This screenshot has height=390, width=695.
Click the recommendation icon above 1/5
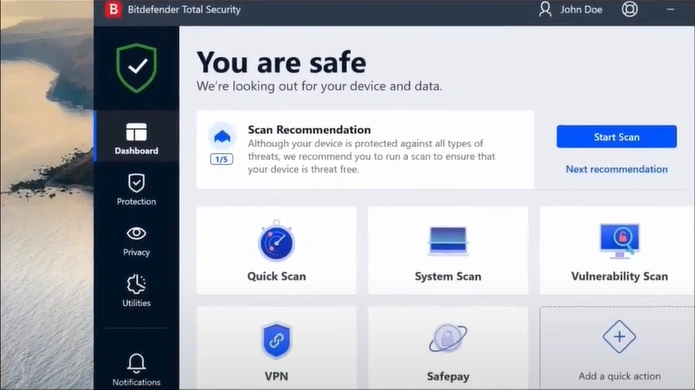click(x=222, y=136)
